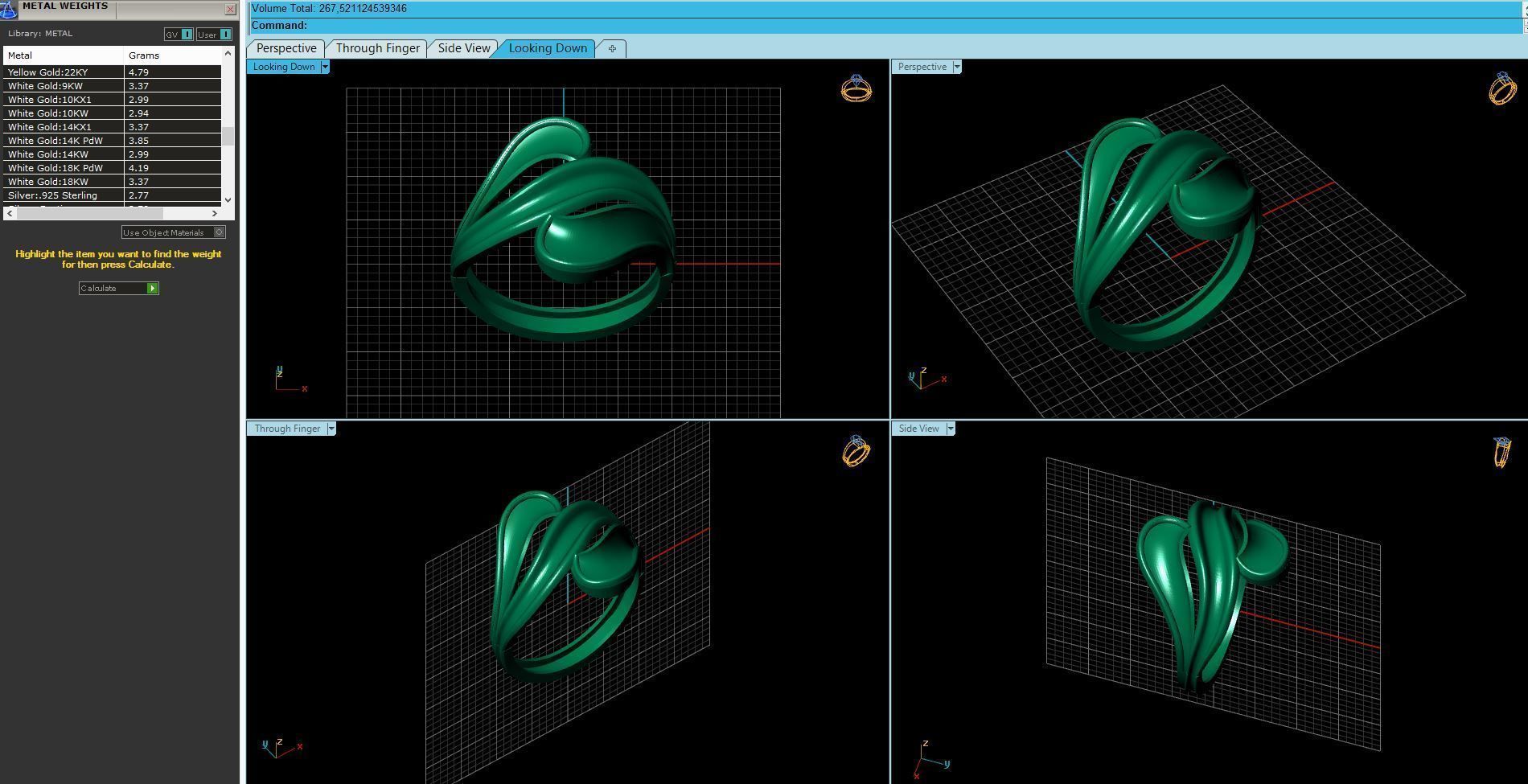Open the Looking Down viewport dropdown arrow
The width and height of the screenshot is (1528, 784).
click(x=325, y=67)
